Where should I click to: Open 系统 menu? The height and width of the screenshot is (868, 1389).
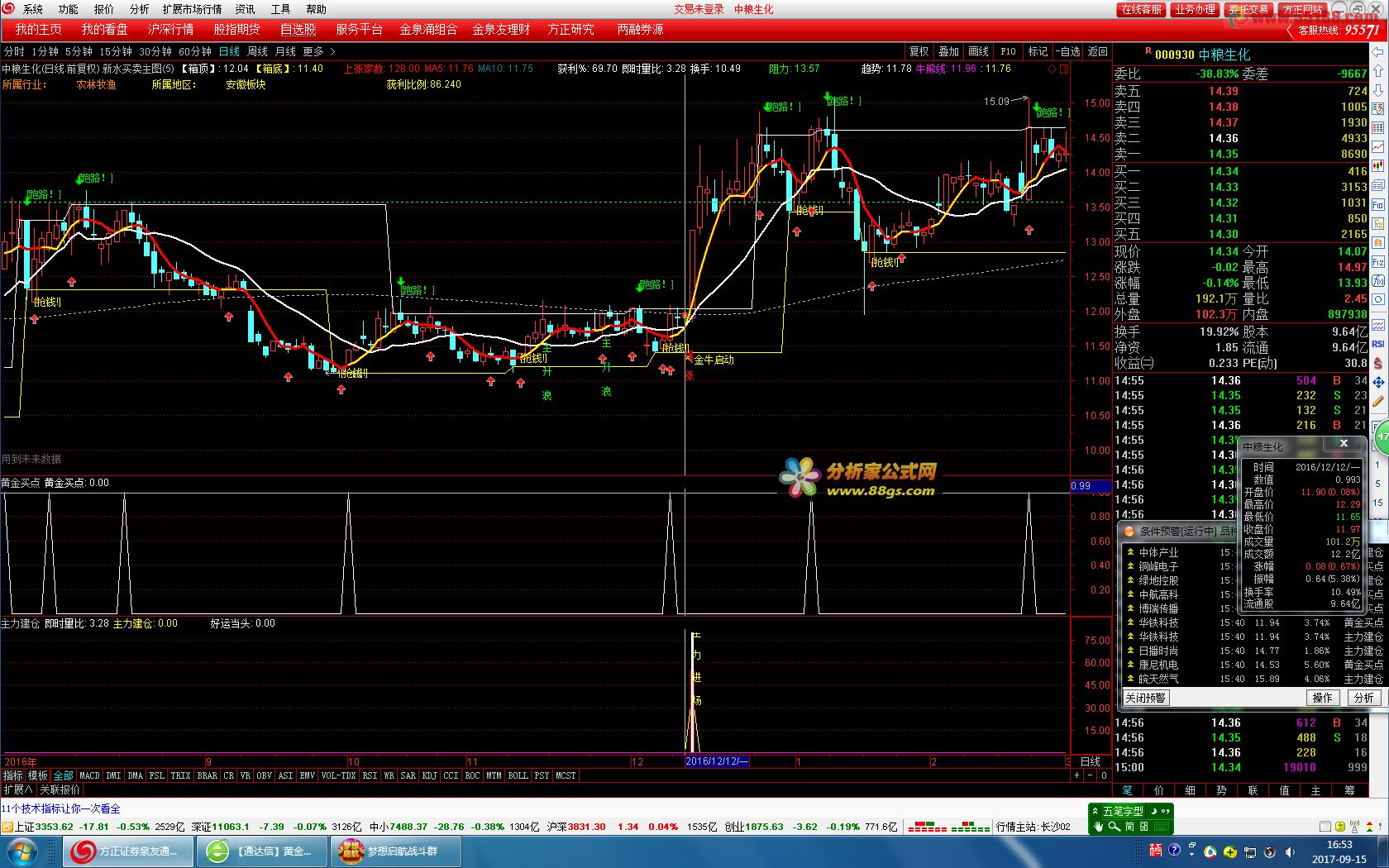33,9
